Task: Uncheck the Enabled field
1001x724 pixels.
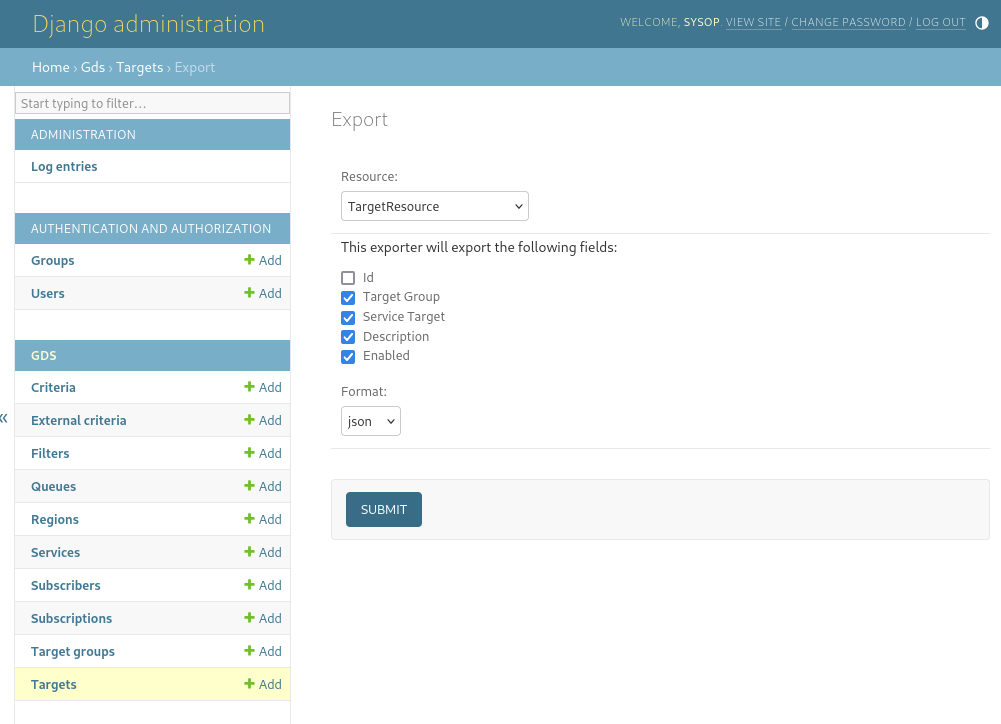Action: pos(348,356)
